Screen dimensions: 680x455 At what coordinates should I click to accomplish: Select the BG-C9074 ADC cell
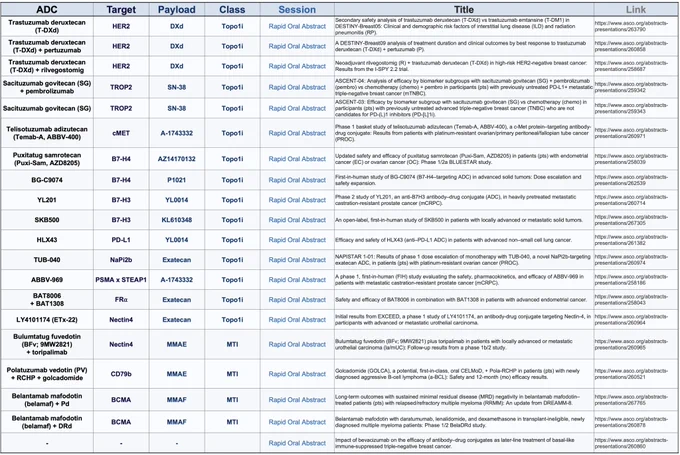pyautogui.click(x=47, y=180)
